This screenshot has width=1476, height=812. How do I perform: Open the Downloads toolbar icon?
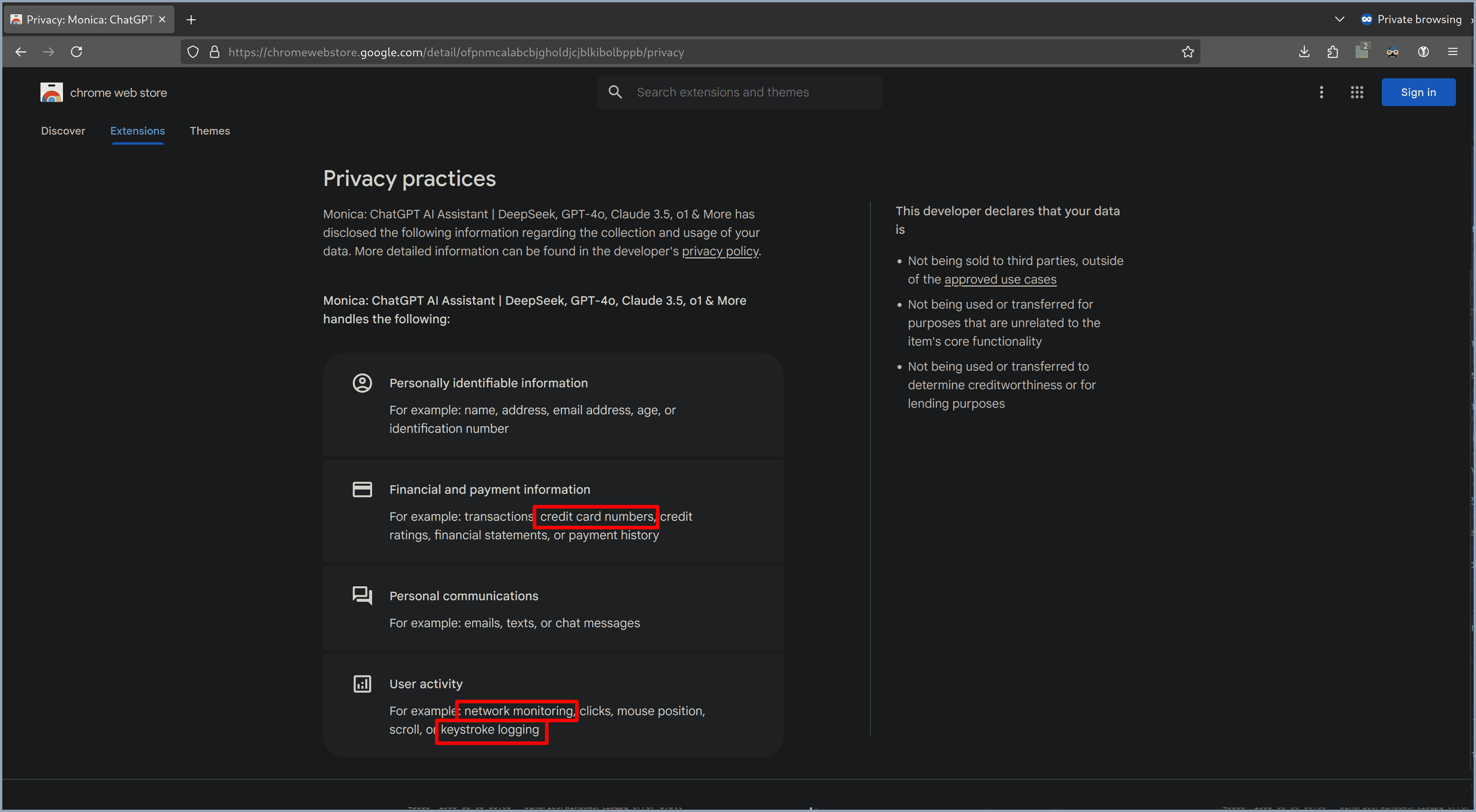click(1304, 52)
